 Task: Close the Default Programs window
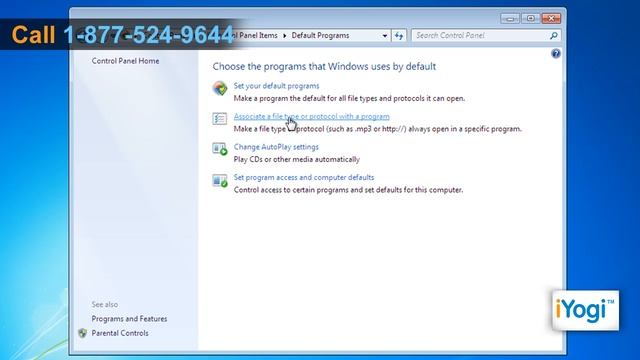551,18
